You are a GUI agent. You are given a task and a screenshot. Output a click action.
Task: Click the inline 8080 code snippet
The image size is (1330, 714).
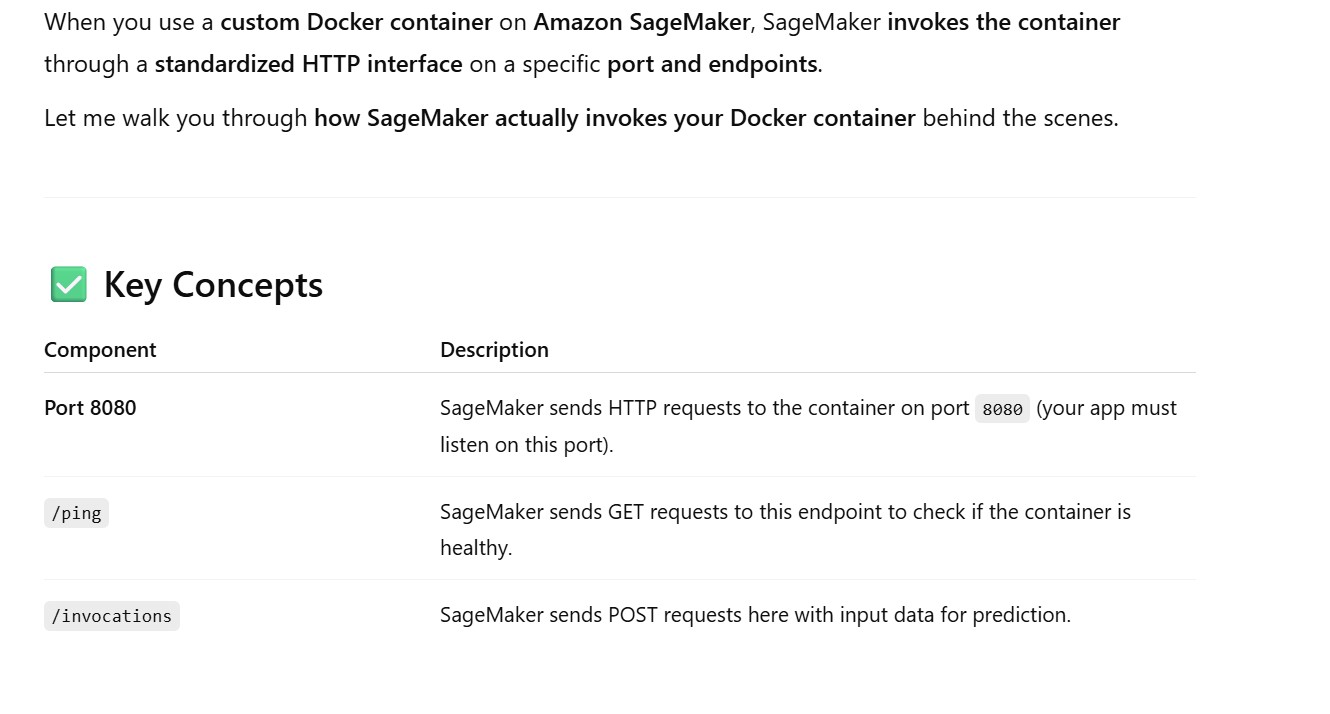coord(1002,409)
